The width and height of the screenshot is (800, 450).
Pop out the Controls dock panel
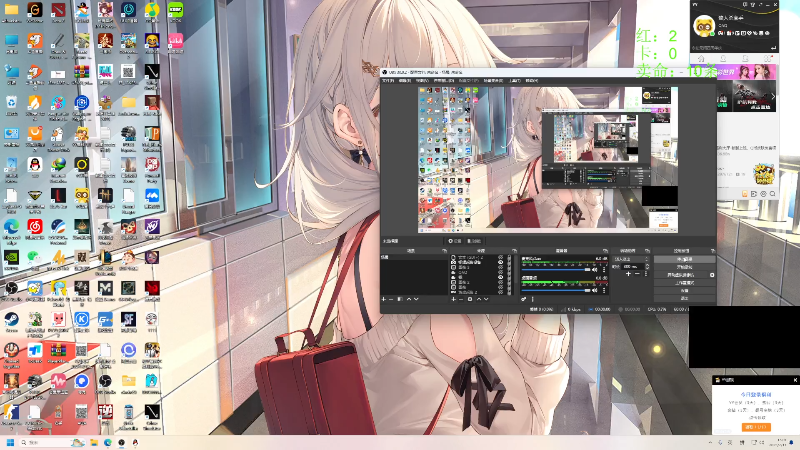[x=713, y=251]
